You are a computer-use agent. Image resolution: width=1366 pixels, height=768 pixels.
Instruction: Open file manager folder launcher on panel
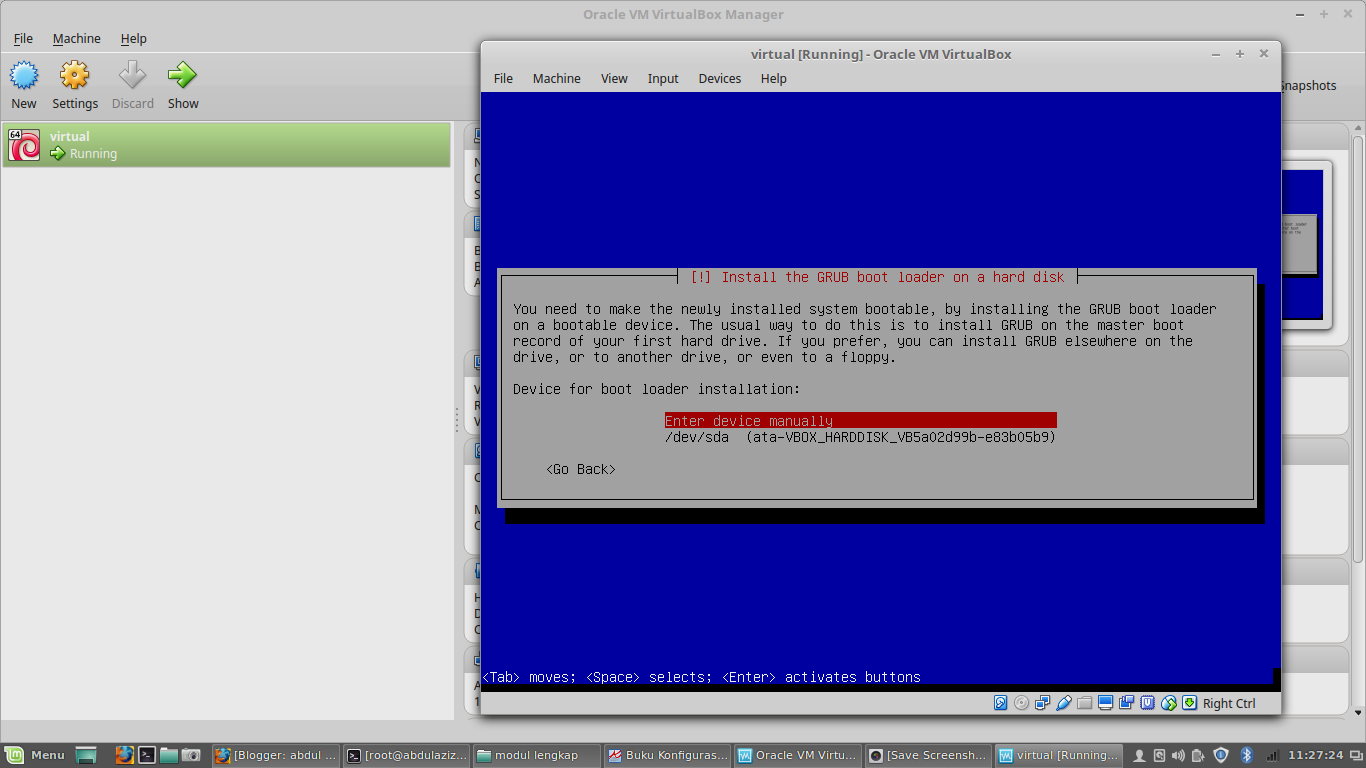coord(168,755)
